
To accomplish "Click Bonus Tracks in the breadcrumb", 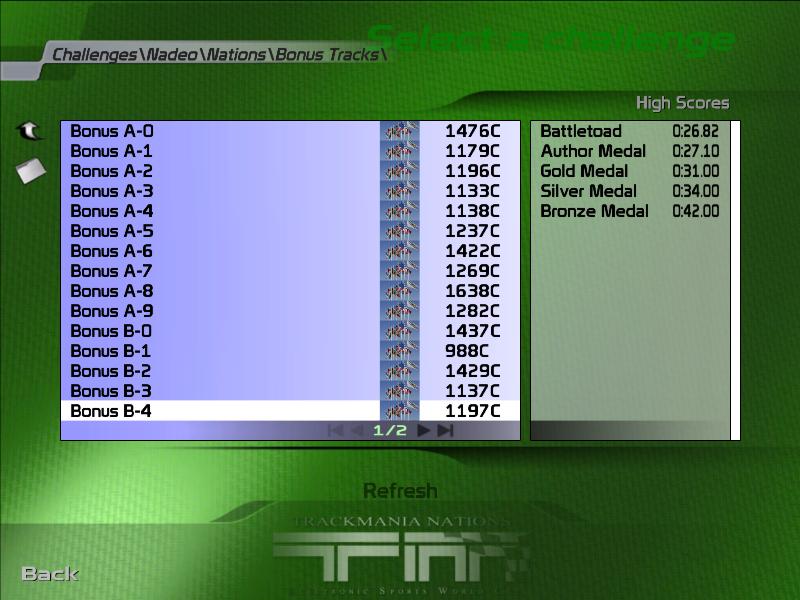I will coord(328,54).
